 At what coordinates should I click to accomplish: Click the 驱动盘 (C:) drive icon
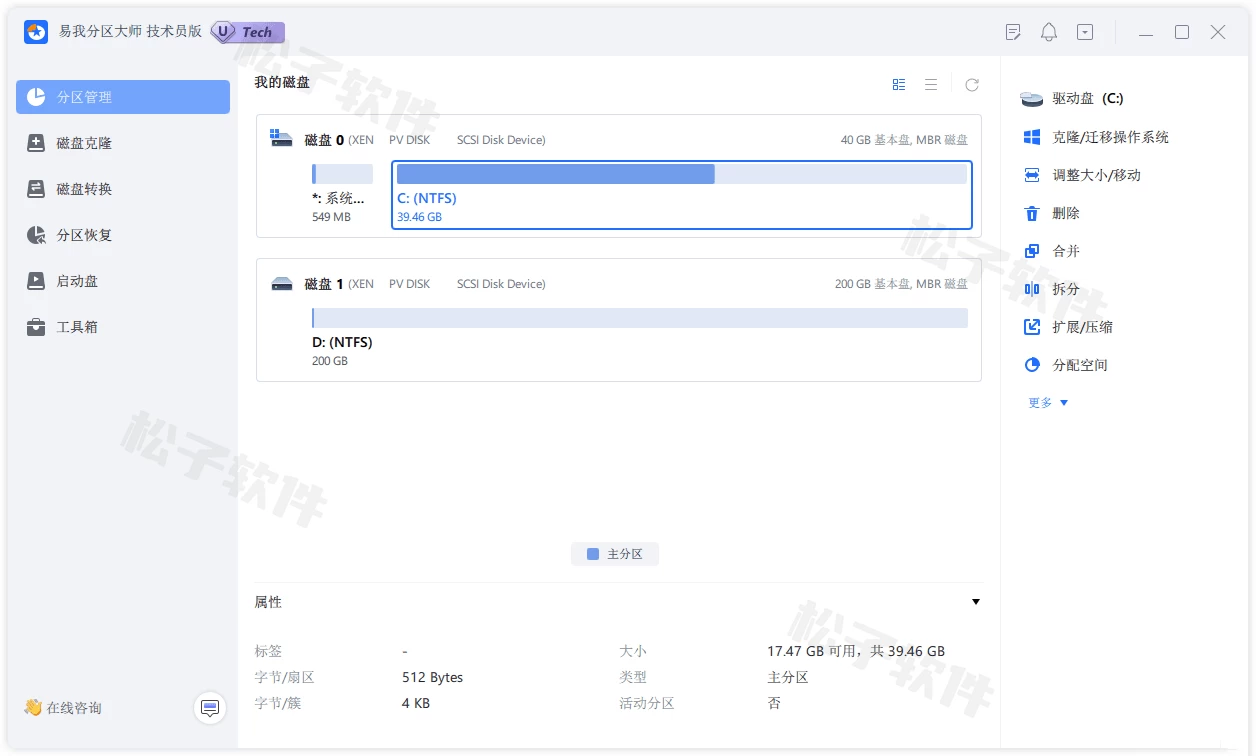pyautogui.click(x=1032, y=99)
